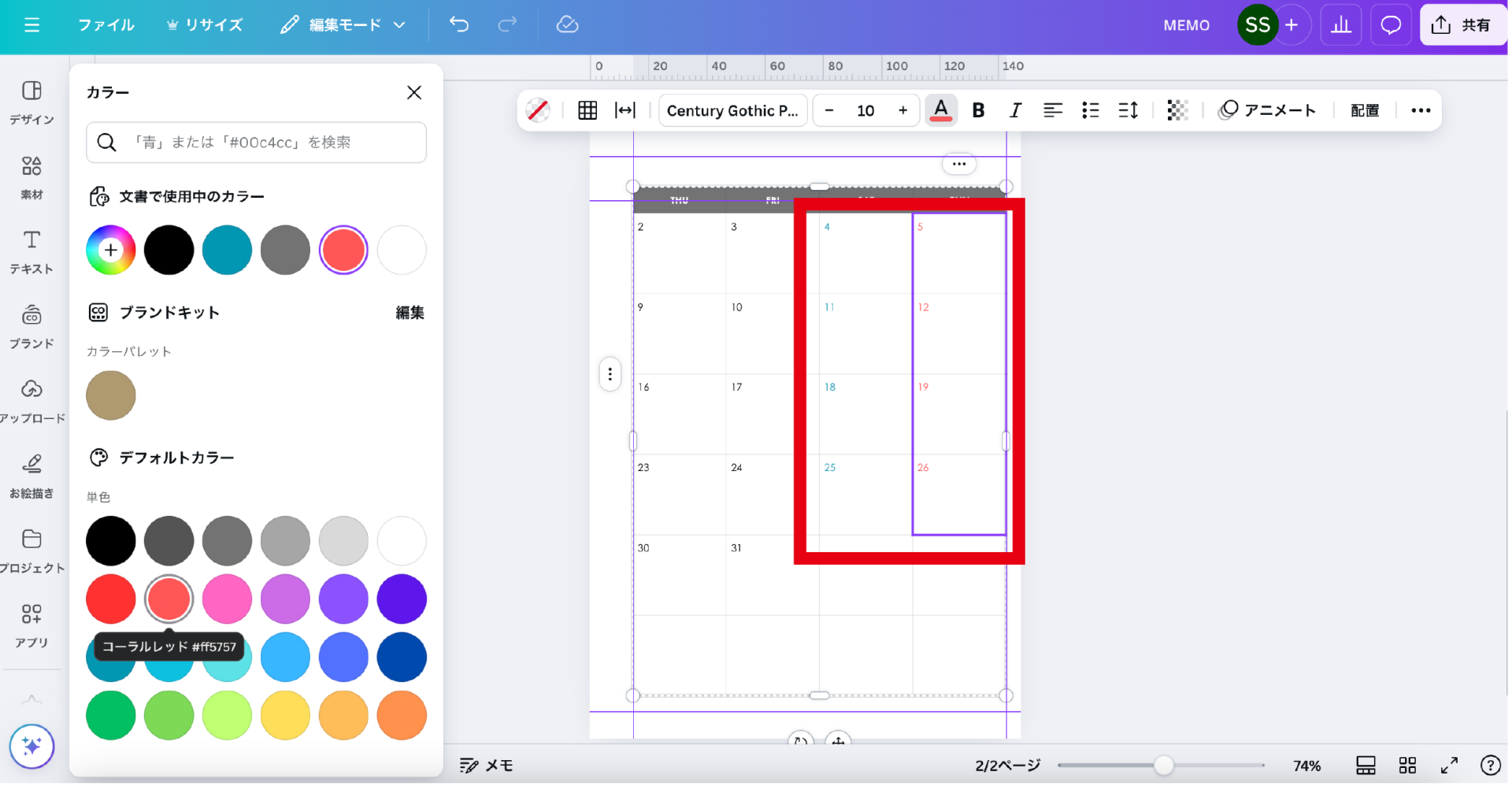
Task: Toggle bold text formatting
Action: click(x=978, y=110)
